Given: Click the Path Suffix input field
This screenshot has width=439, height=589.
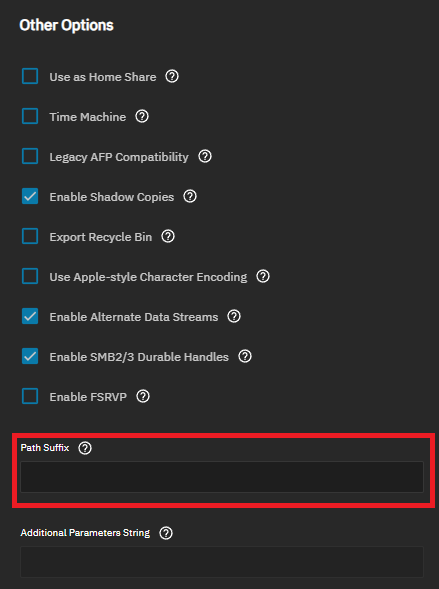Looking at the screenshot, I should (222, 477).
